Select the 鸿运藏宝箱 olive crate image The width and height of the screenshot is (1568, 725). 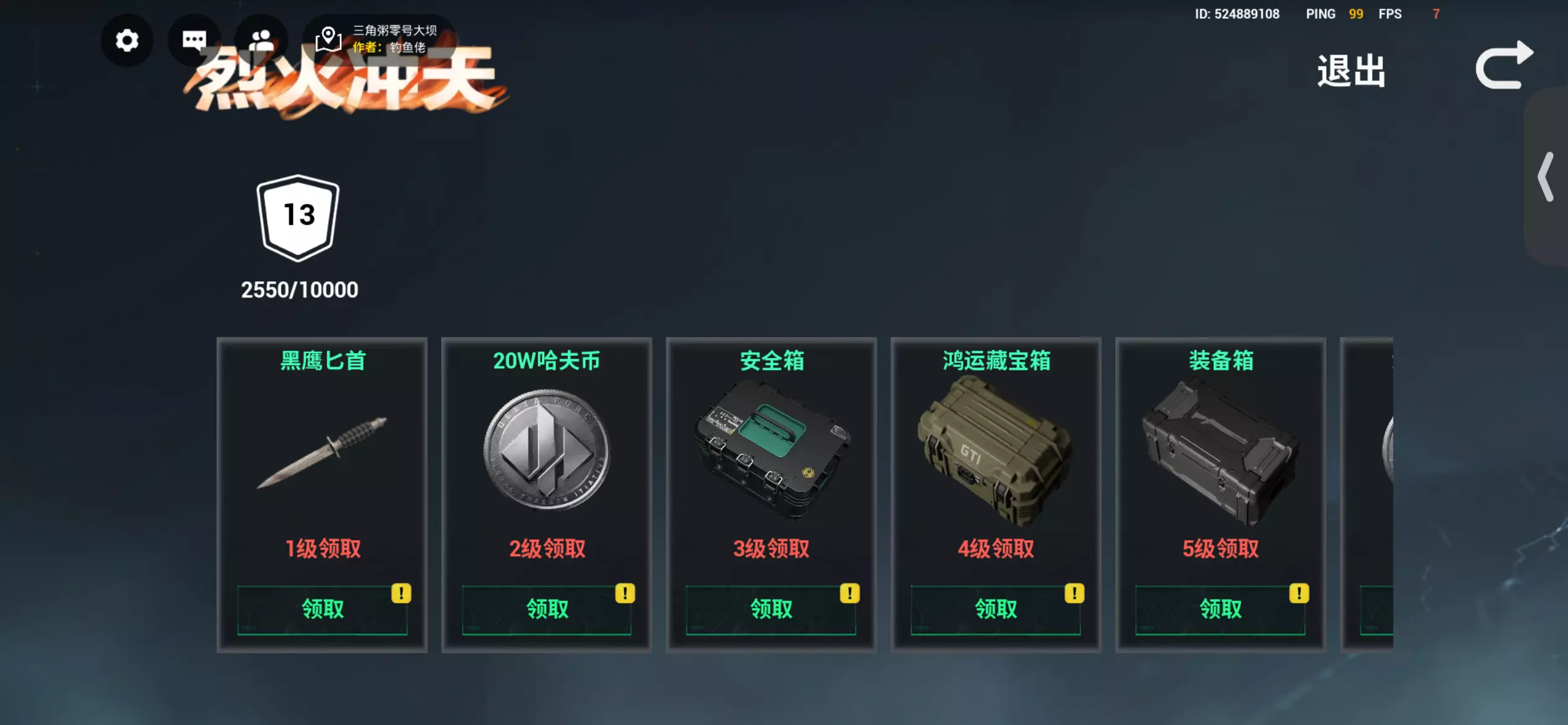pos(995,450)
